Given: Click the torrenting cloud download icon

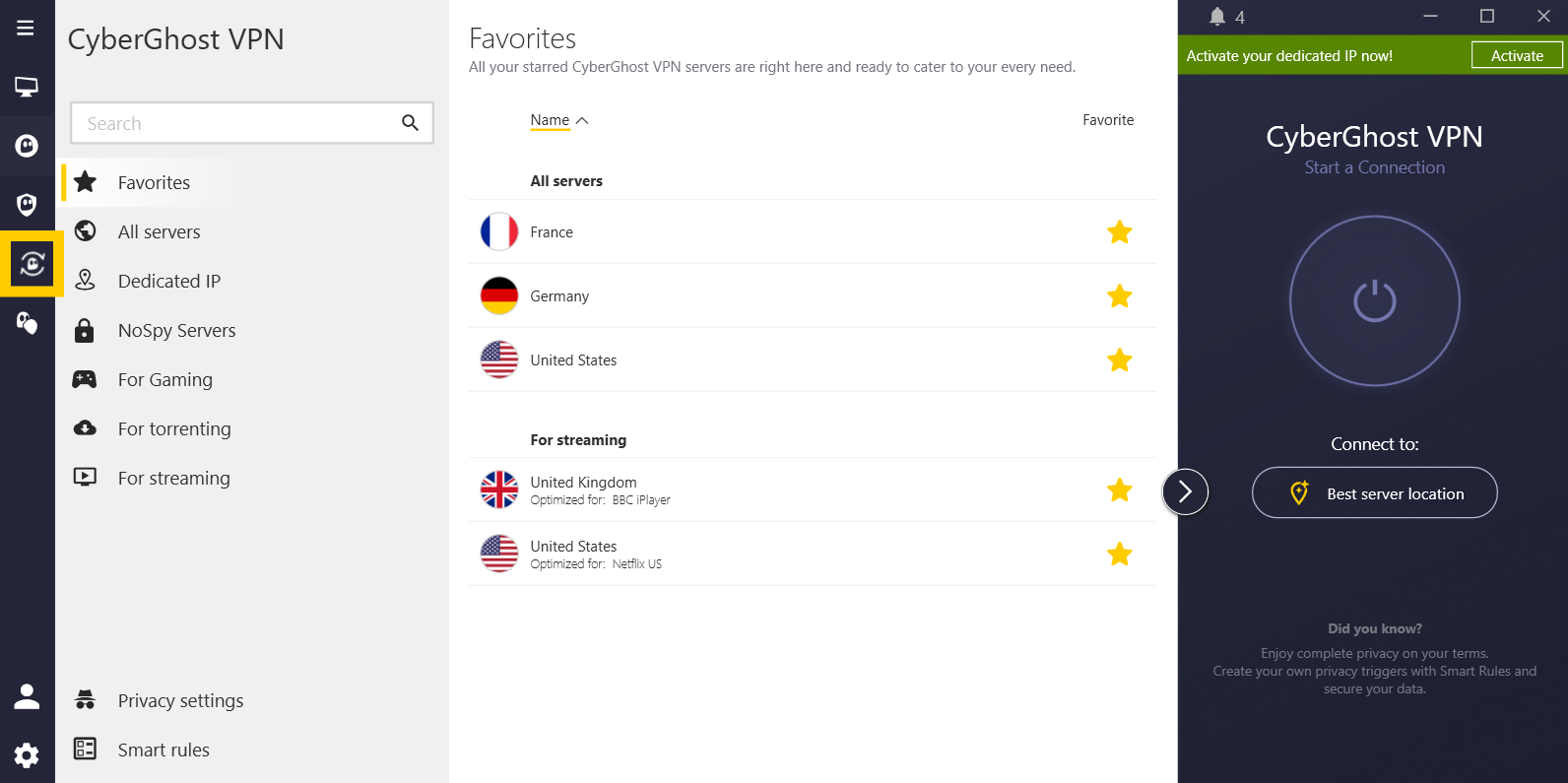Looking at the screenshot, I should point(86,427).
